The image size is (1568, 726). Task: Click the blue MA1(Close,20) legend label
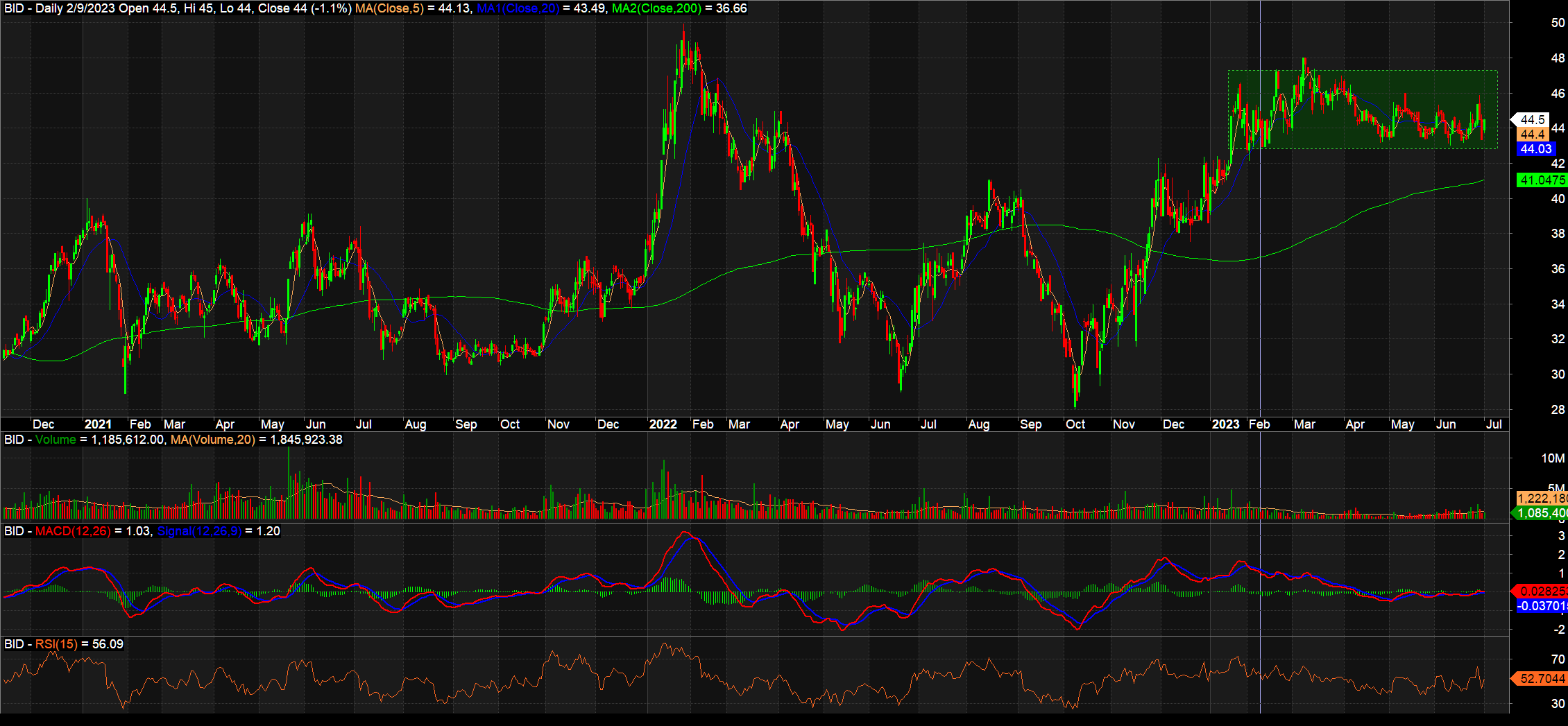click(518, 8)
